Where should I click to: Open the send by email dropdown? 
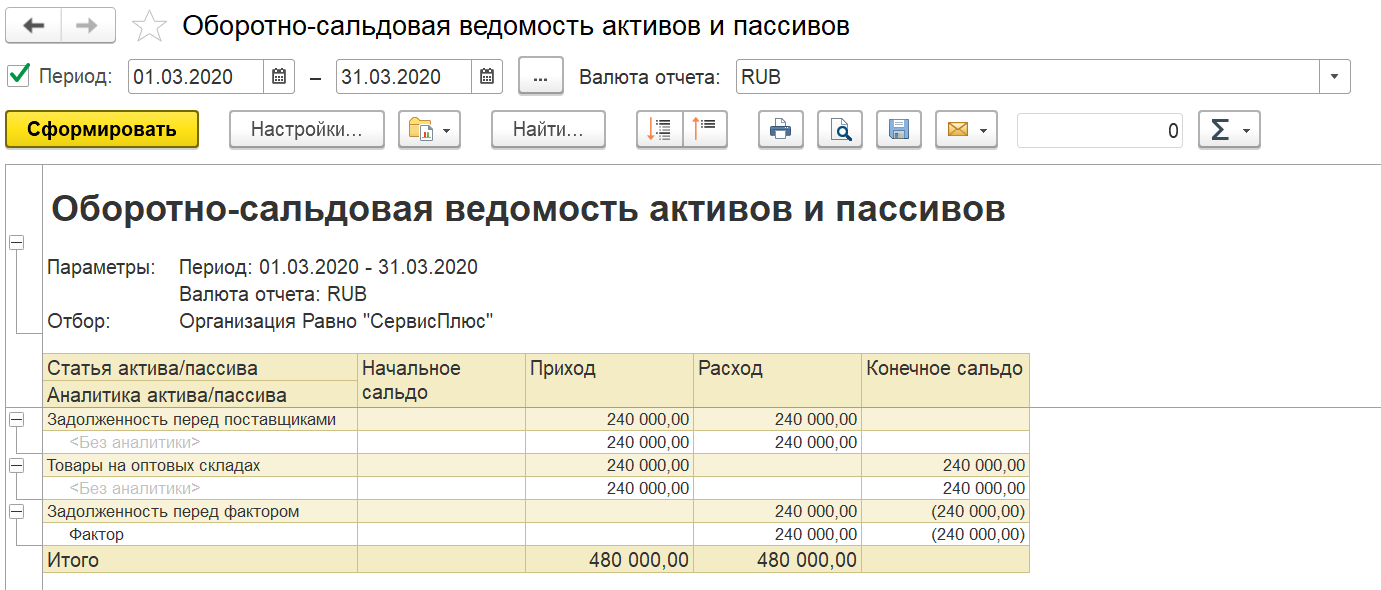pyautogui.click(x=966, y=129)
